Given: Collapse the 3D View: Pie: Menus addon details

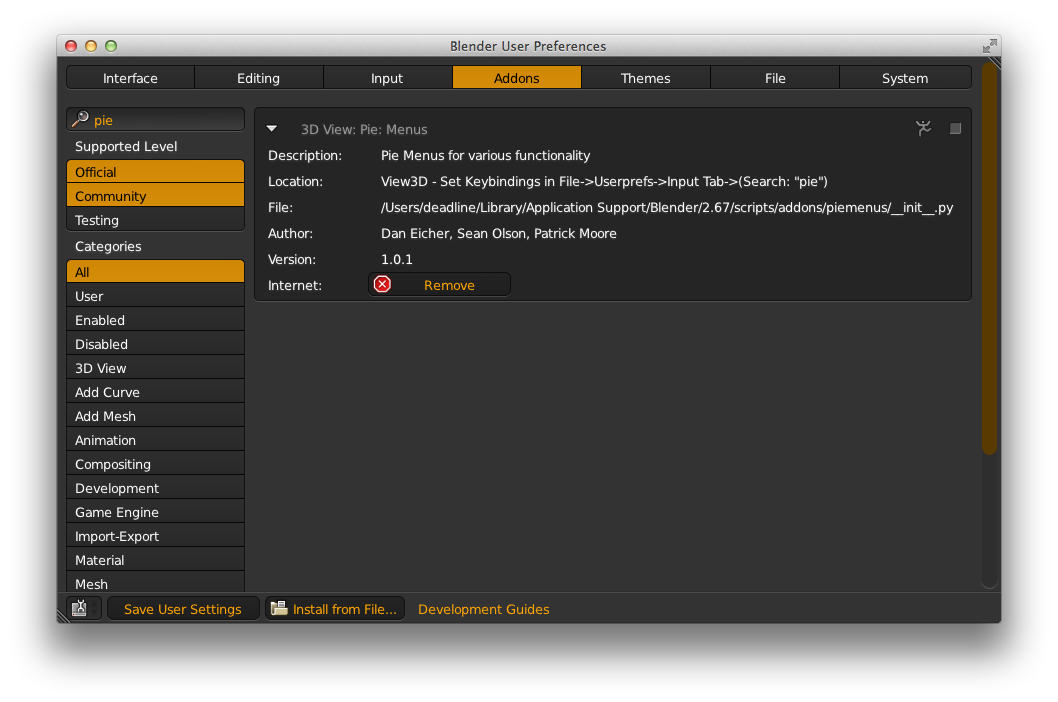Looking at the screenshot, I should (272, 128).
